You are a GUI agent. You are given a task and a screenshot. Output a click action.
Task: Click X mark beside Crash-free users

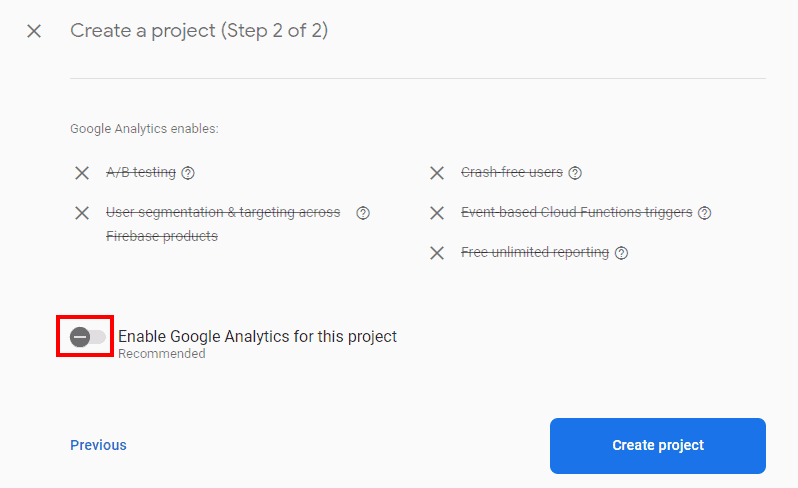(437, 173)
